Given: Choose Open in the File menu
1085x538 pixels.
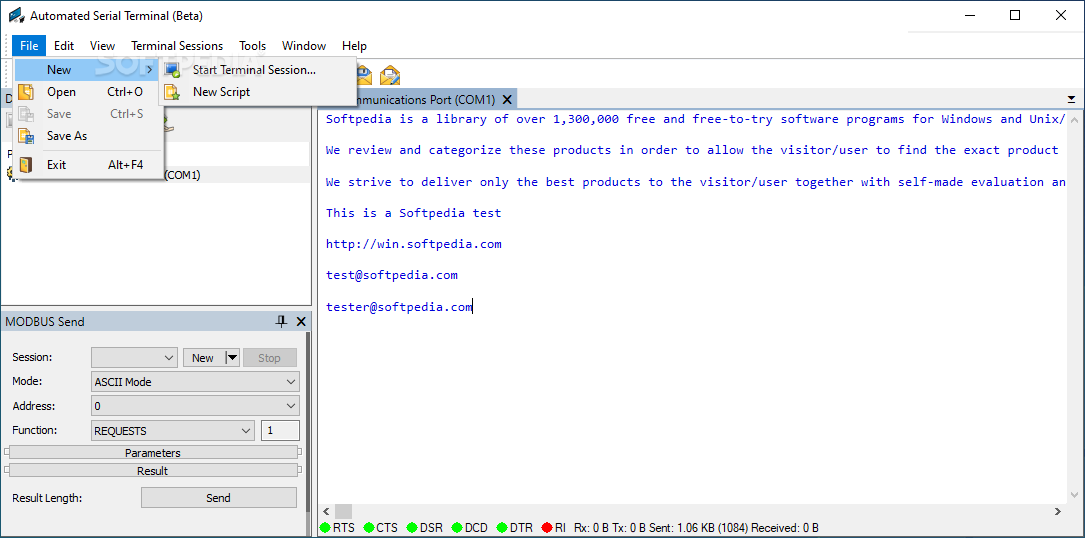Looking at the screenshot, I should click(x=87, y=92).
